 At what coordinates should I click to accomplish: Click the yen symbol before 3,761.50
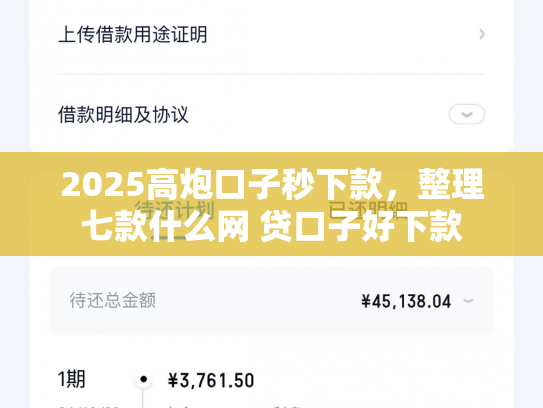tap(173, 380)
